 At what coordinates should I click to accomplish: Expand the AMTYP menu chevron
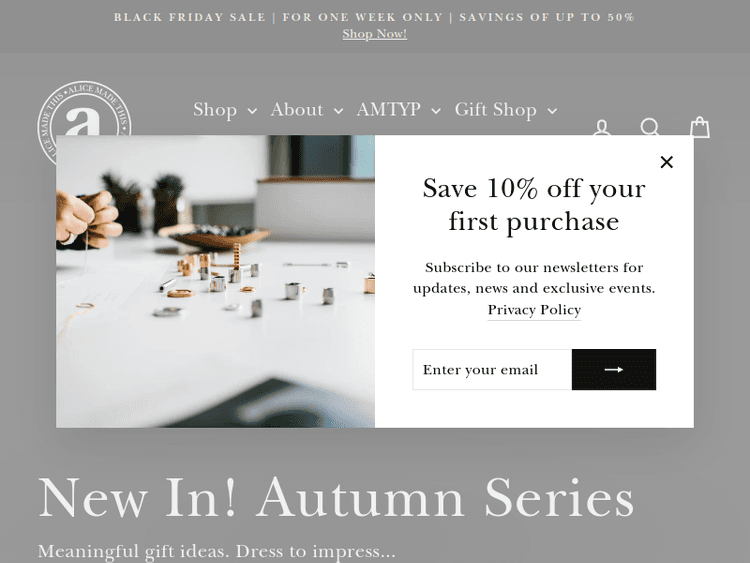point(435,111)
